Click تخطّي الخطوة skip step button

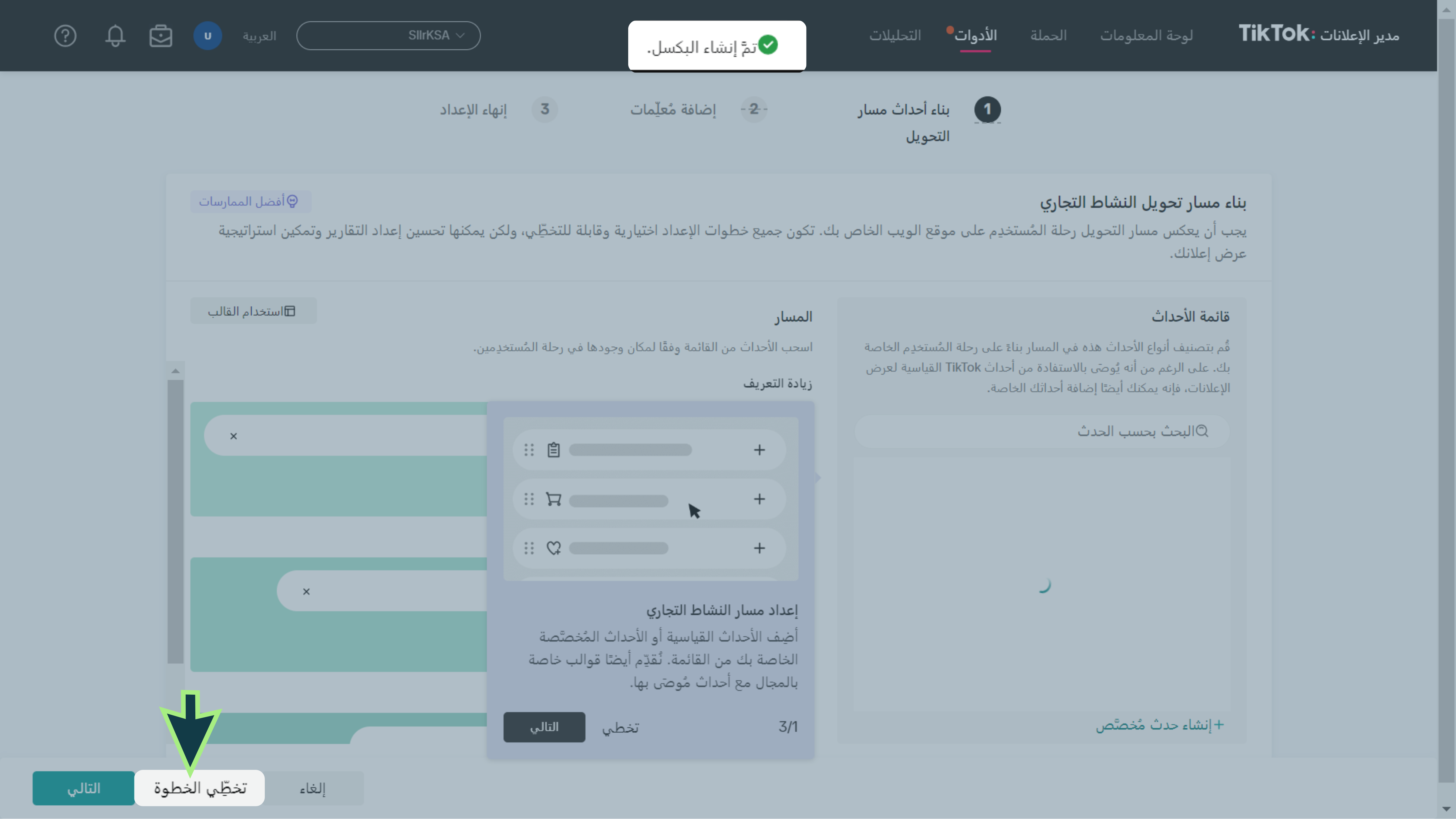coord(200,788)
